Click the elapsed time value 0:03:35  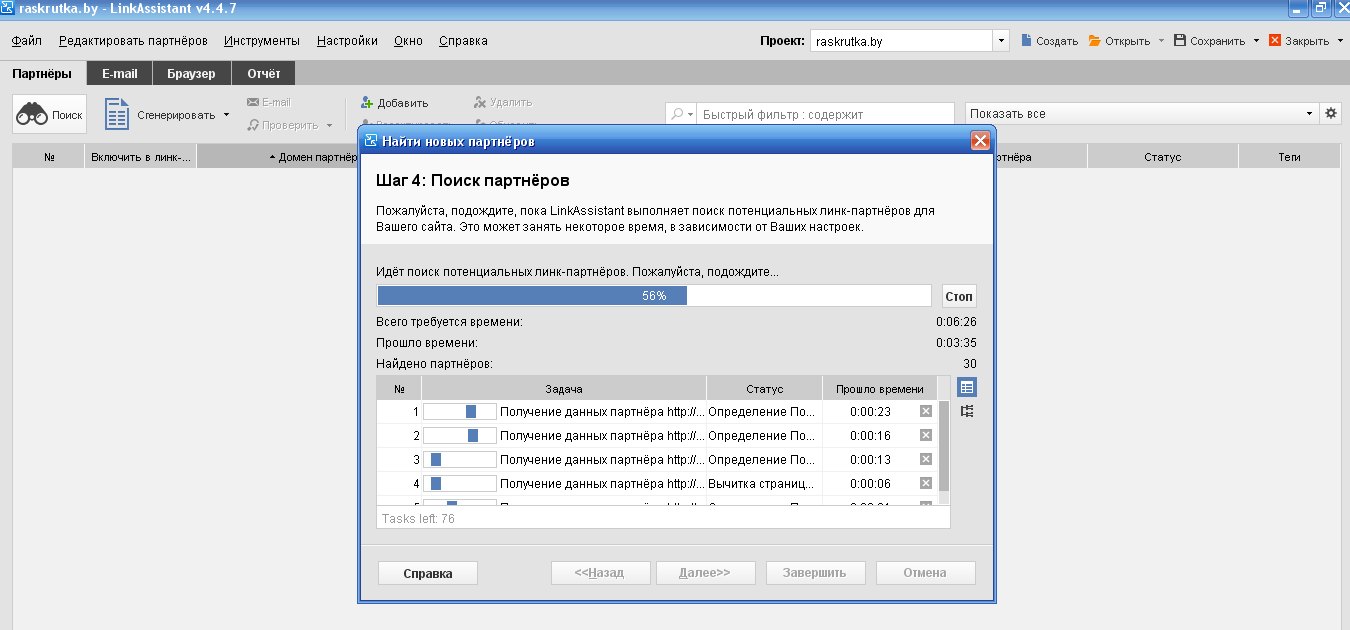click(x=955, y=343)
